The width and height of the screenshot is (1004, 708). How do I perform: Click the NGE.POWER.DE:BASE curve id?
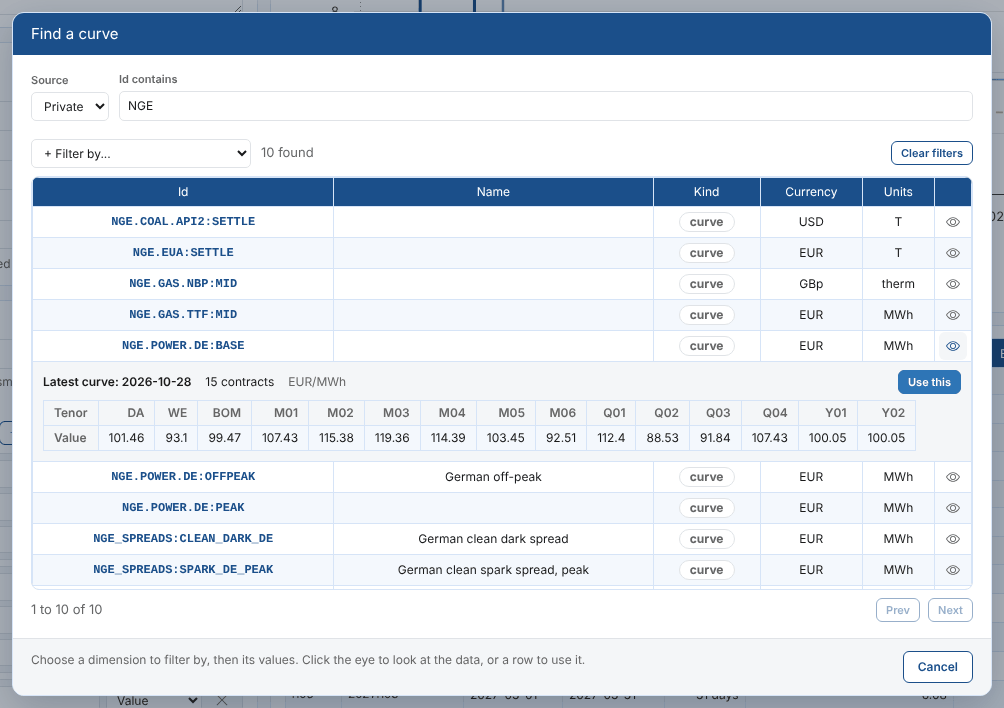coord(183,345)
